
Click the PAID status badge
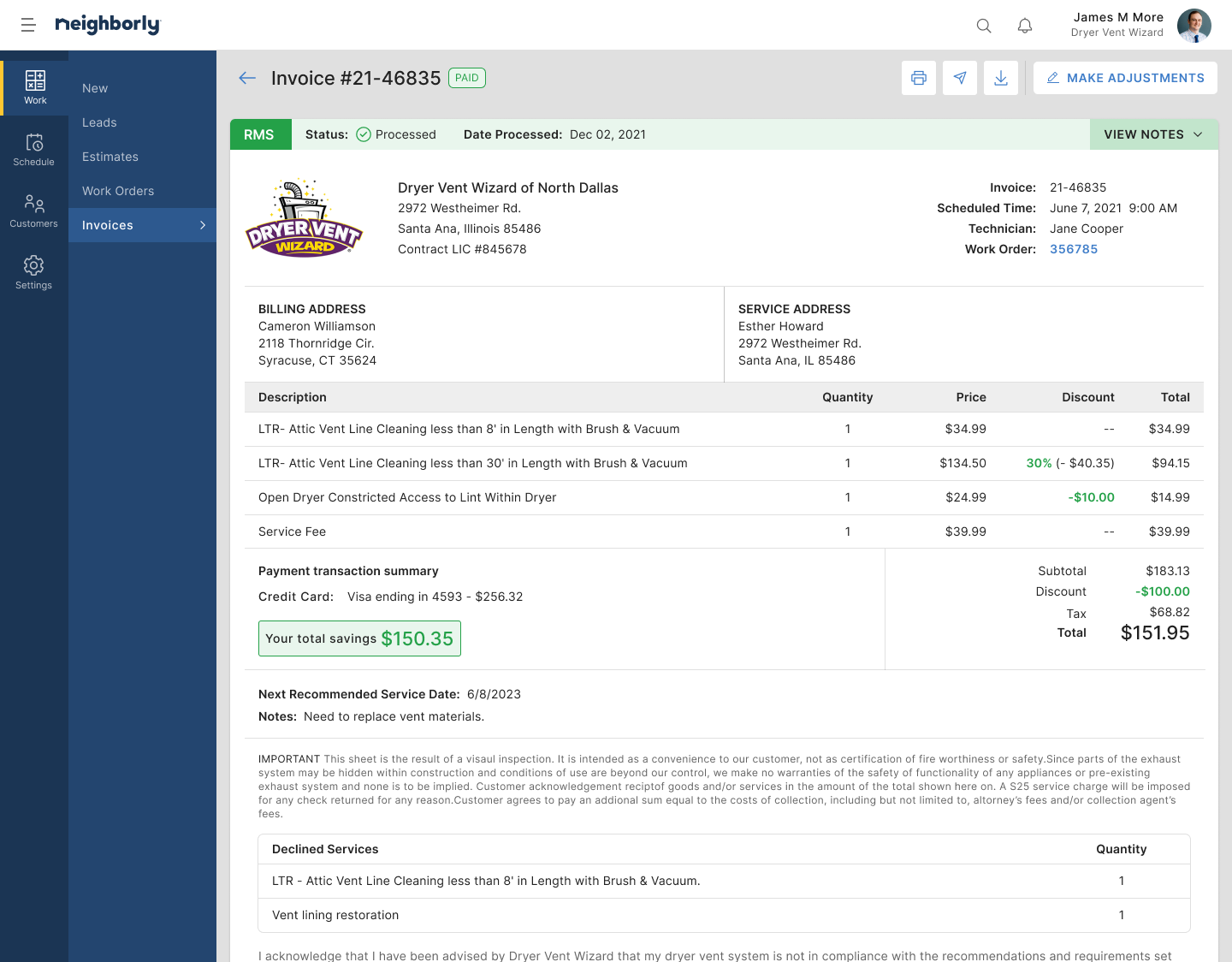[467, 78]
